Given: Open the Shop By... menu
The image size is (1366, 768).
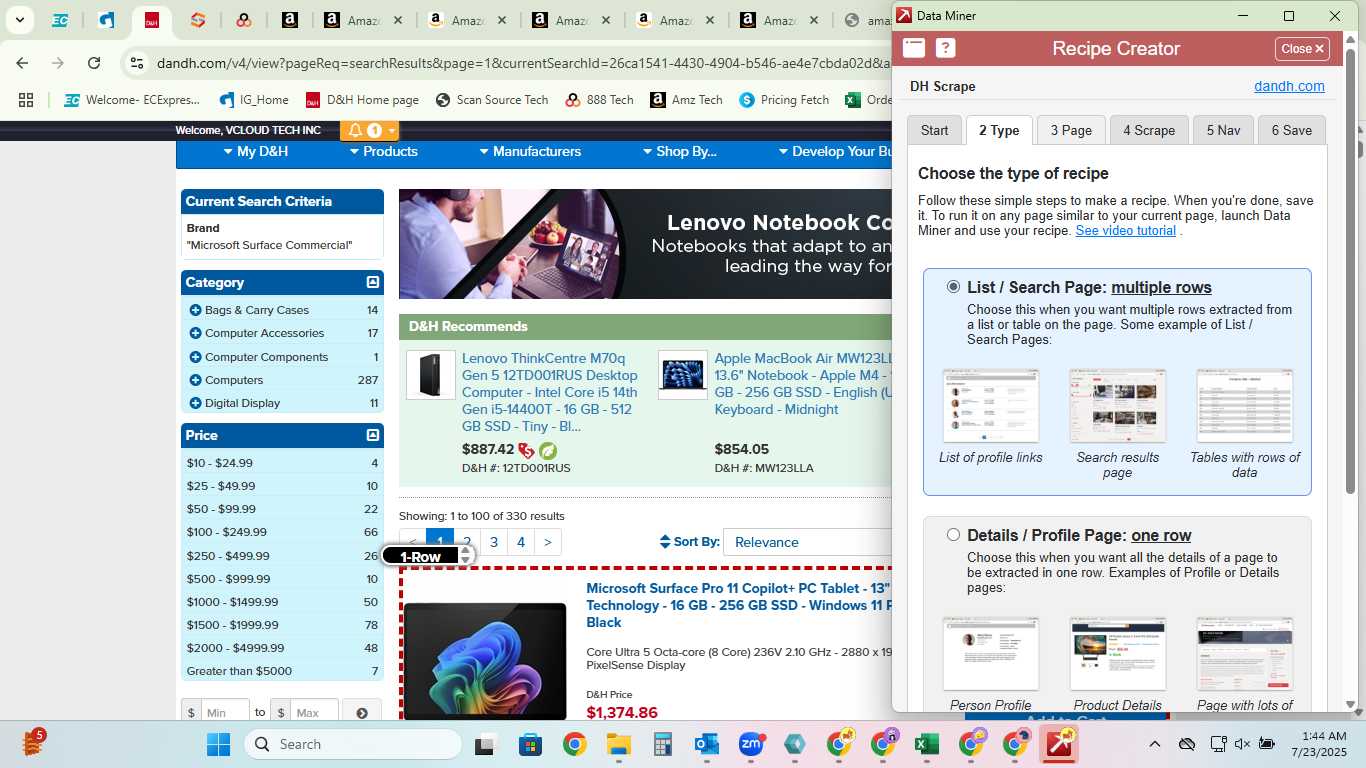Looking at the screenshot, I should pyautogui.click(x=679, y=151).
